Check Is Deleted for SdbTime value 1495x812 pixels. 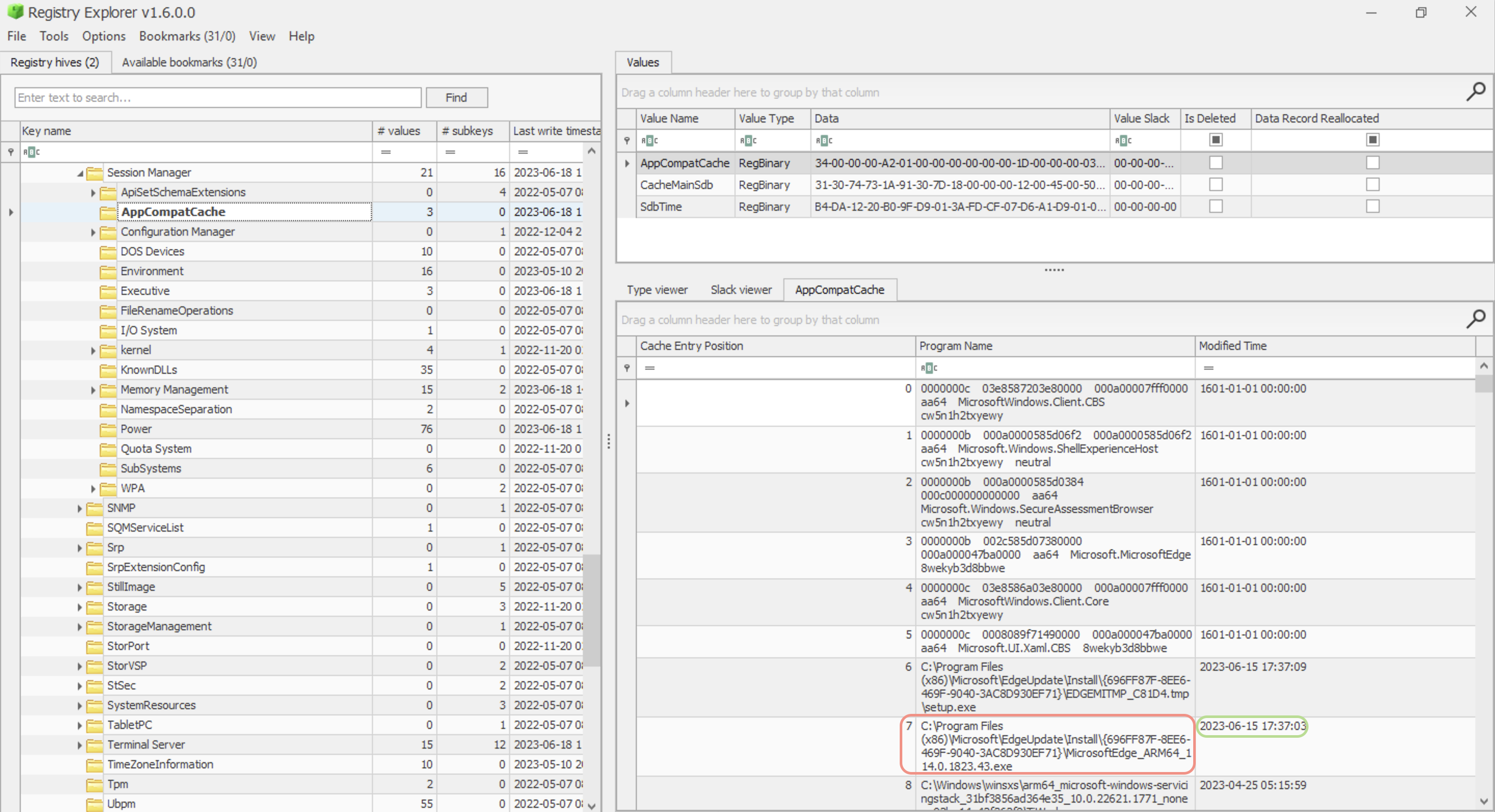point(1215,207)
